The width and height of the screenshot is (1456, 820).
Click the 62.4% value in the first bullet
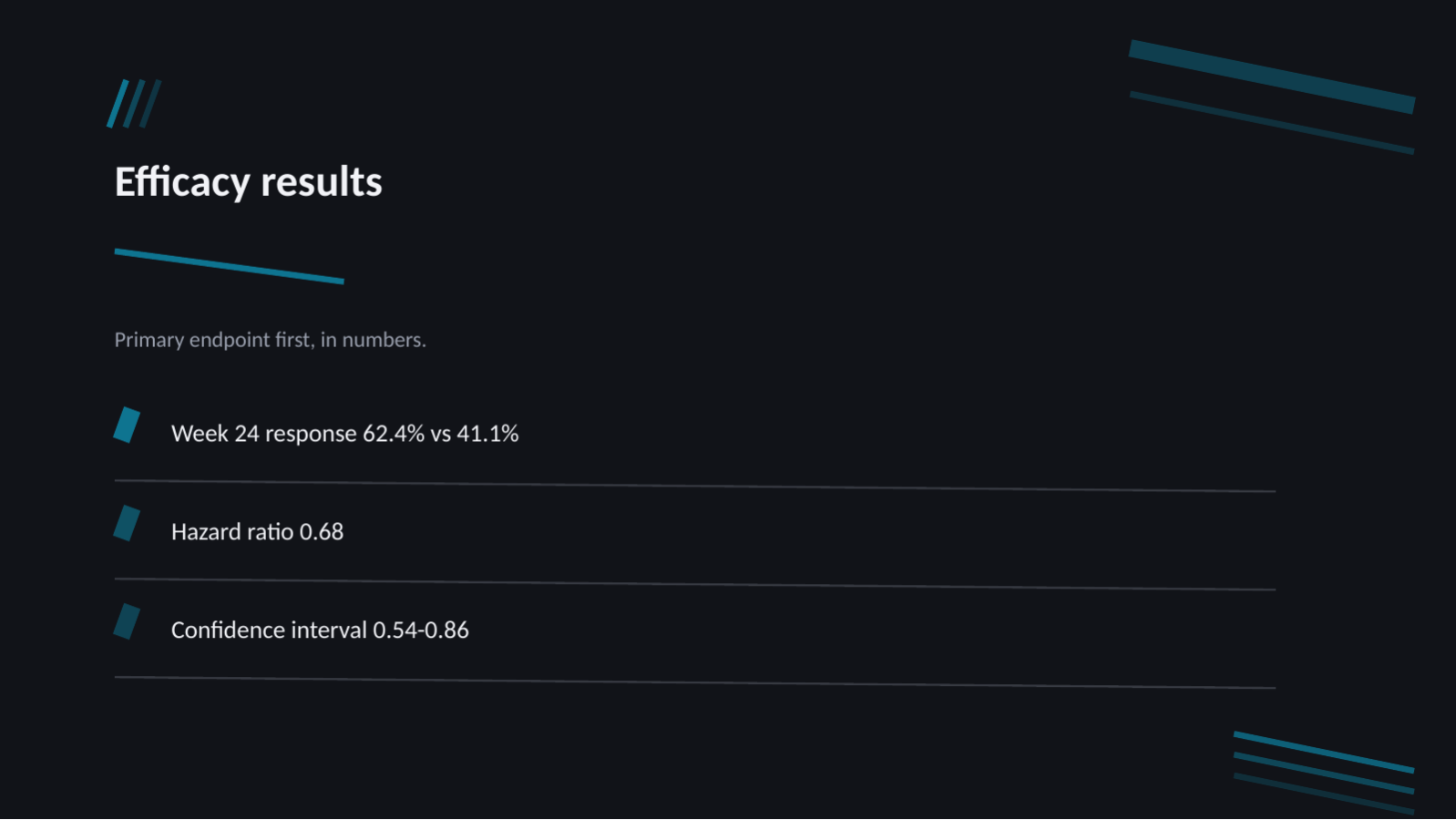click(394, 434)
